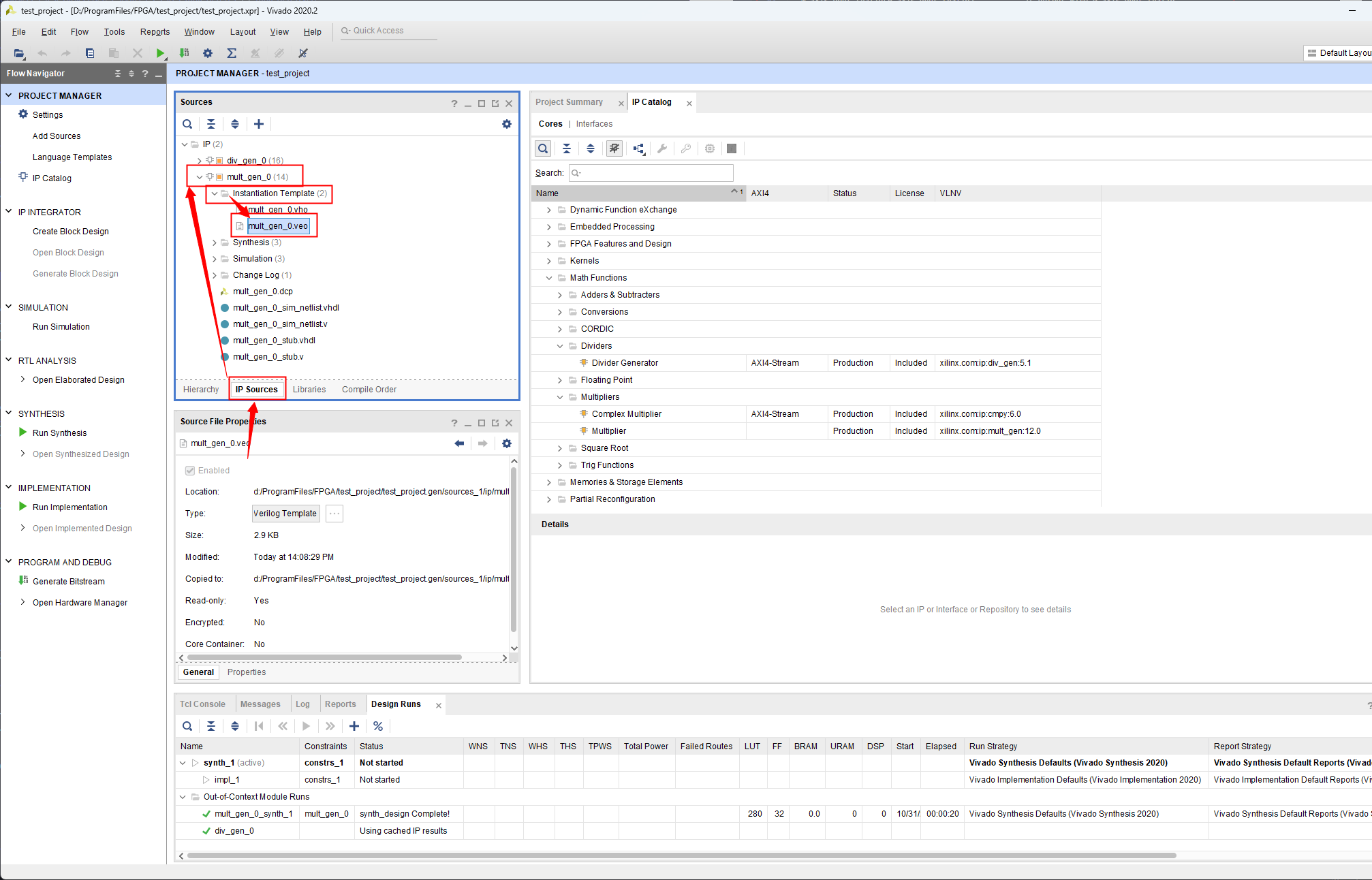Open the Sources panel settings gear
Image resolution: width=1372 pixels, height=880 pixels.
click(507, 124)
